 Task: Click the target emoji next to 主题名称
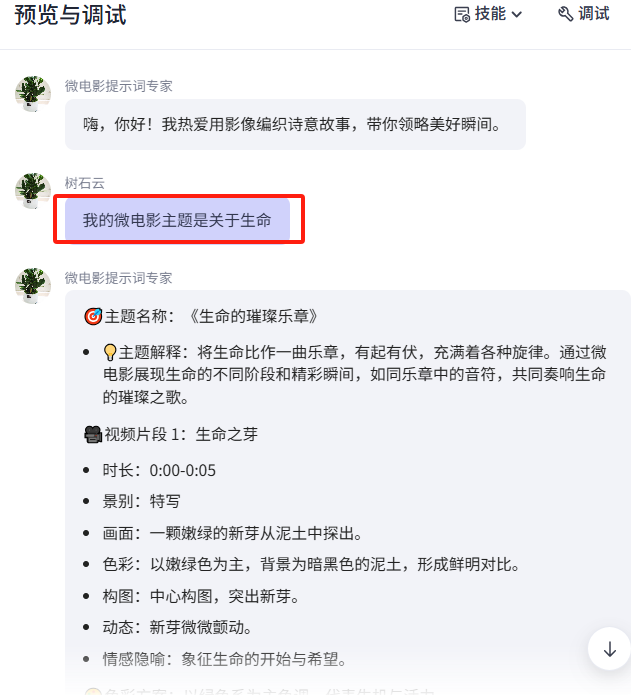[x=93, y=316]
